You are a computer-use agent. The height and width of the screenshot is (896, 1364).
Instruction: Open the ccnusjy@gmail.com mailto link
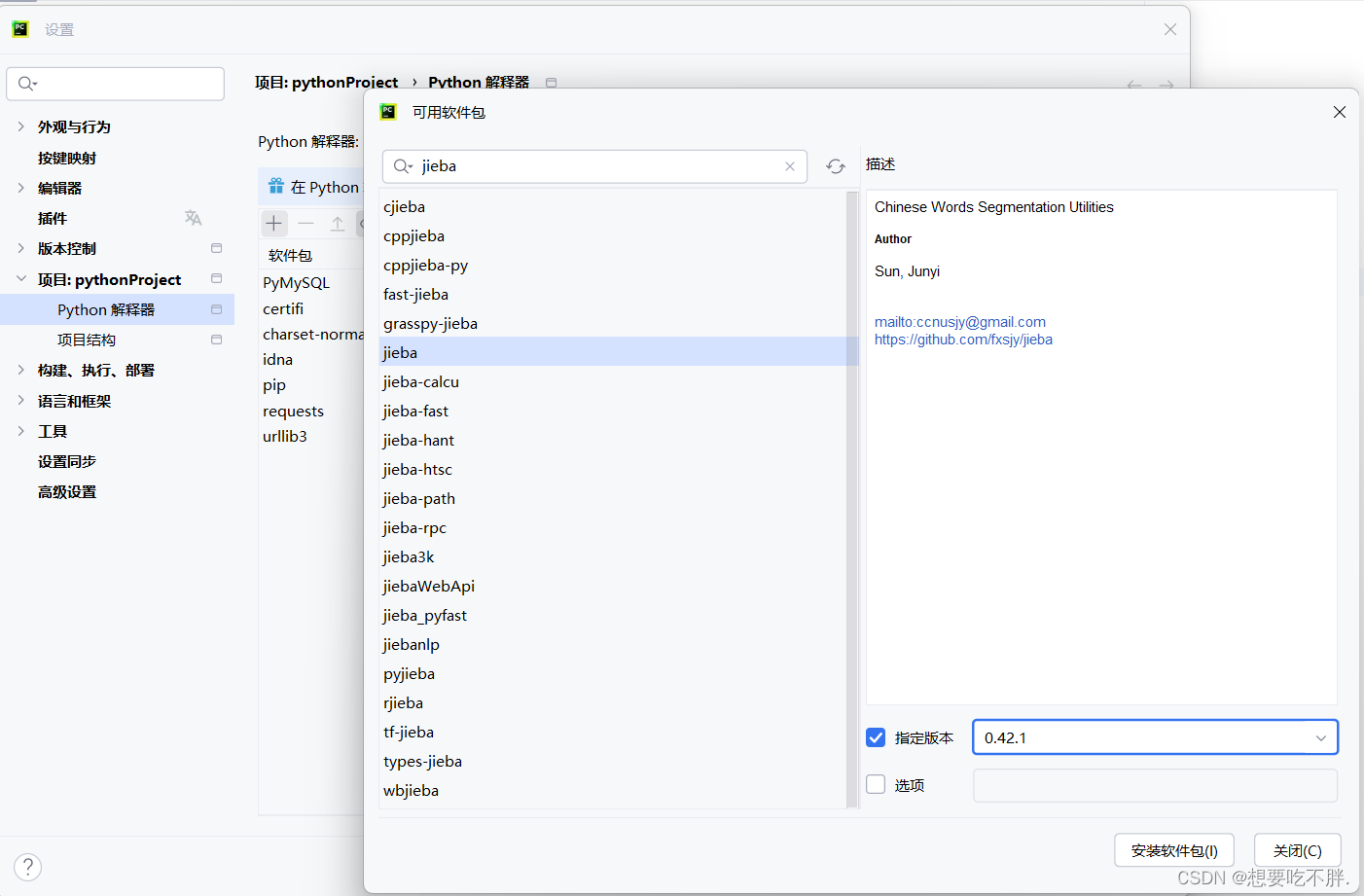tap(960, 322)
